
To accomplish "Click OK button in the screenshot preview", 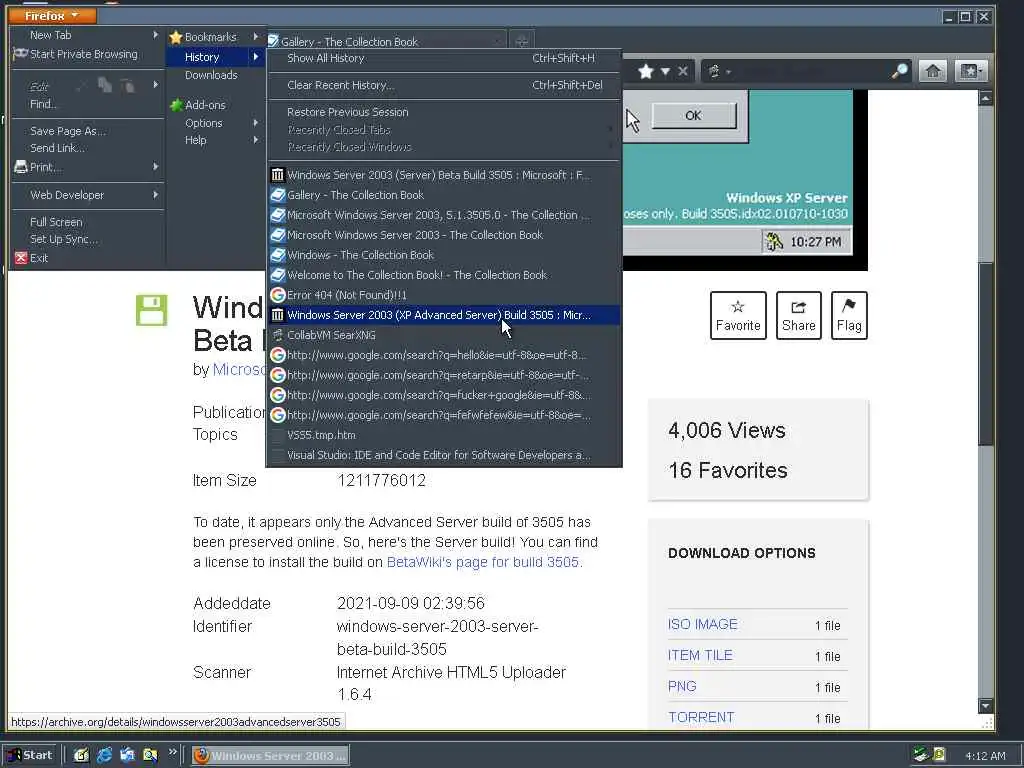I will [x=694, y=116].
